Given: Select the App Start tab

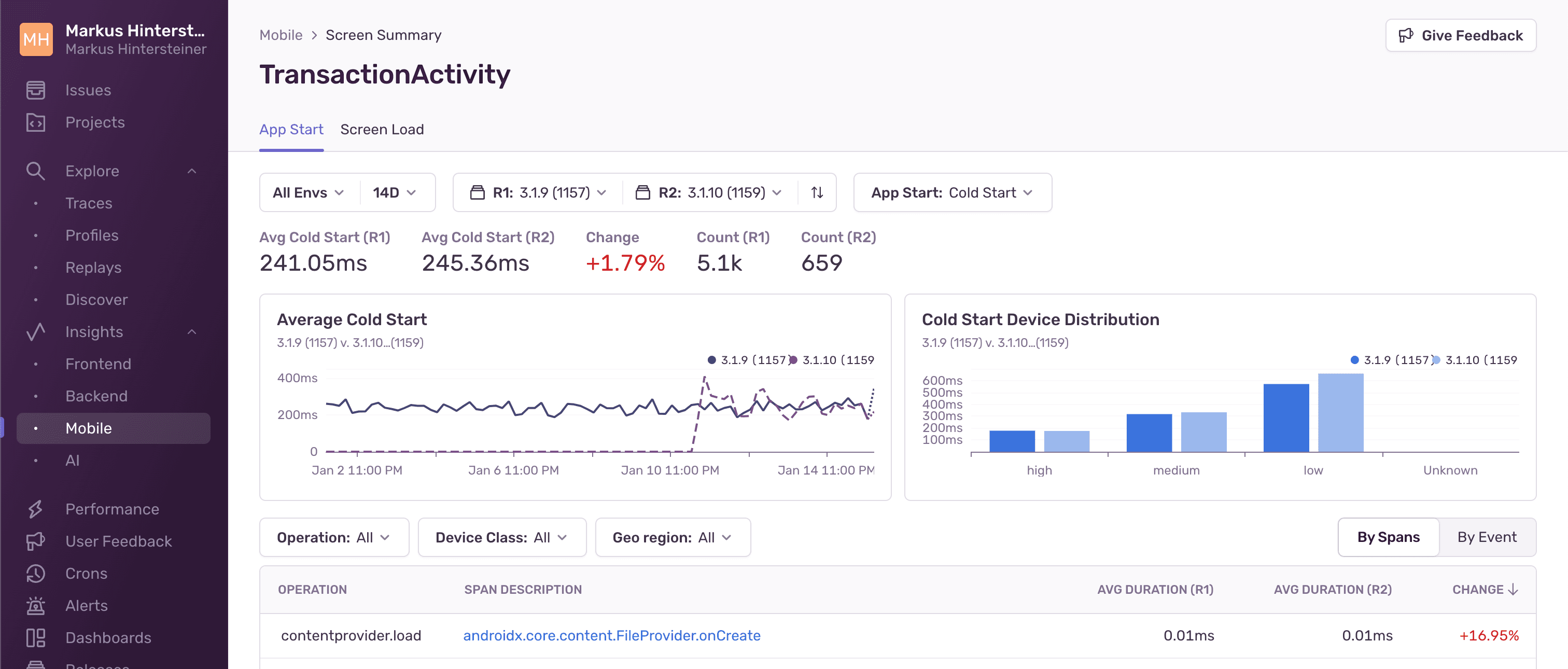Looking at the screenshot, I should click(x=291, y=128).
